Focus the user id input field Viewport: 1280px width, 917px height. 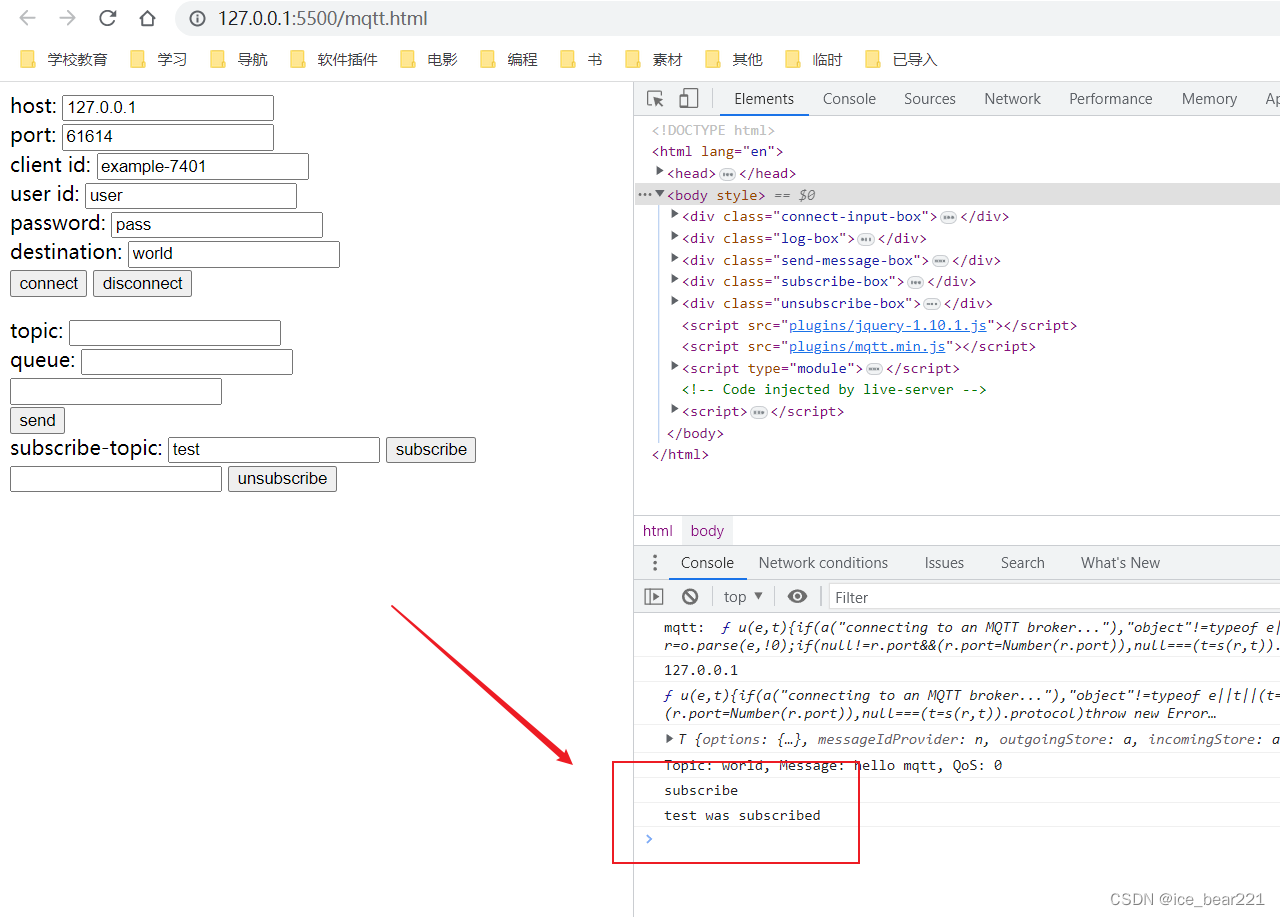191,195
